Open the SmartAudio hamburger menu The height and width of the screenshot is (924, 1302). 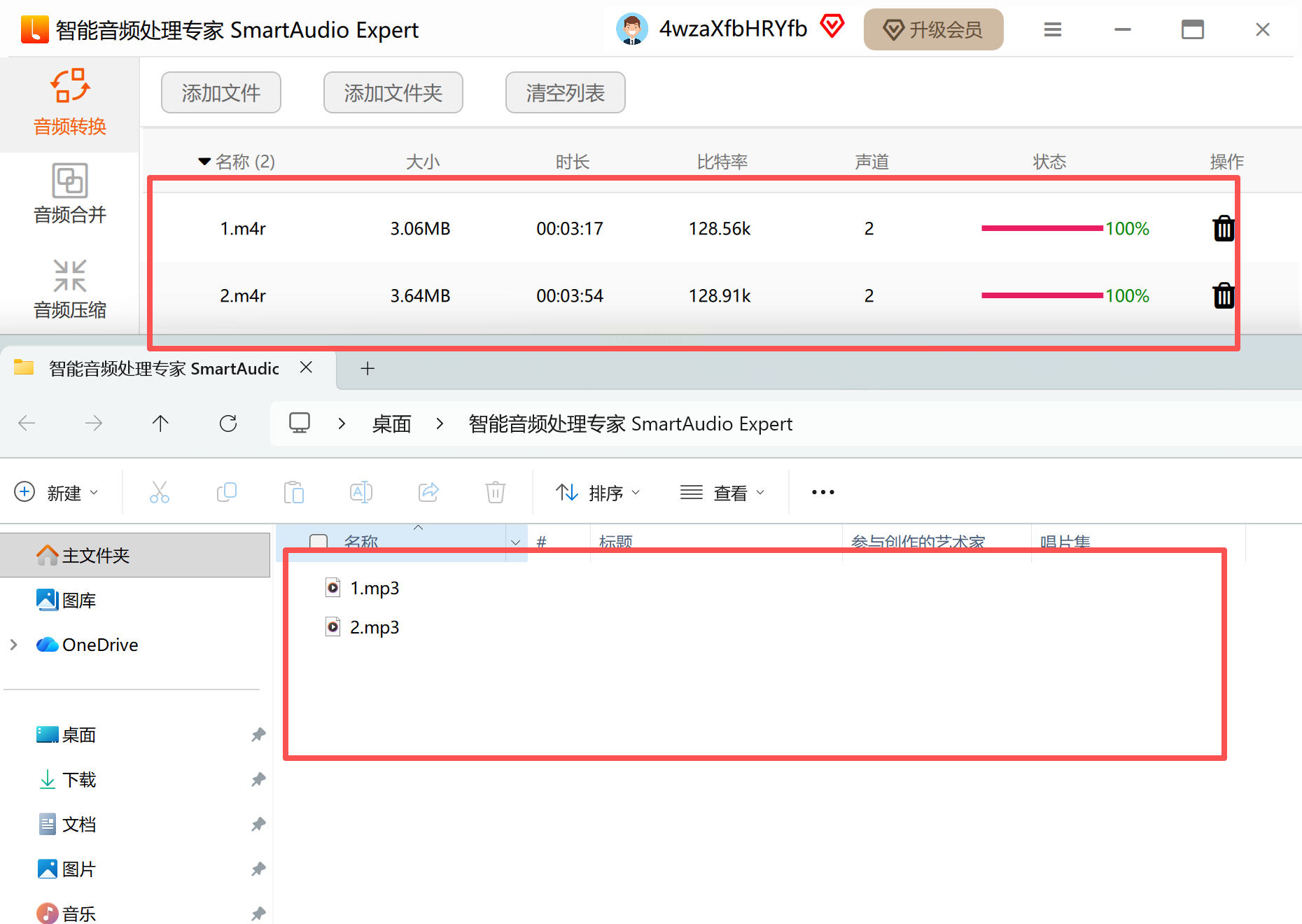click(x=1053, y=29)
